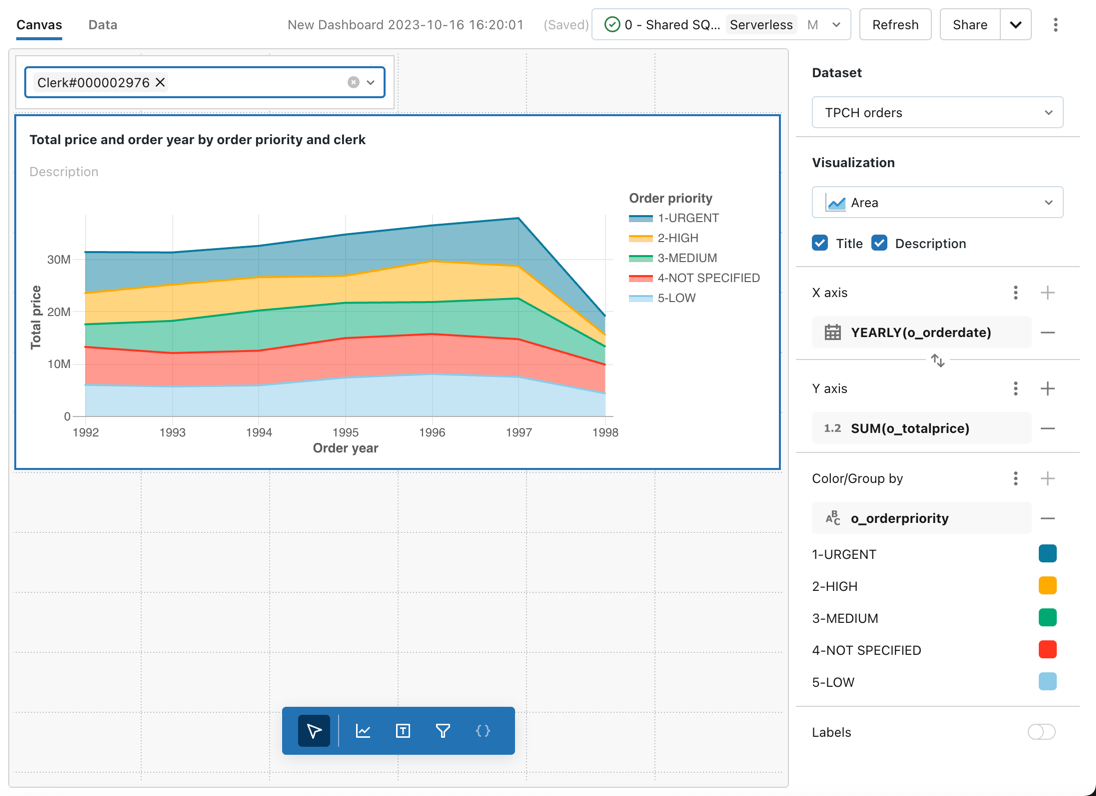The height and width of the screenshot is (796, 1096).
Task: Open the dashboard kebab menu
Action: point(1055,25)
